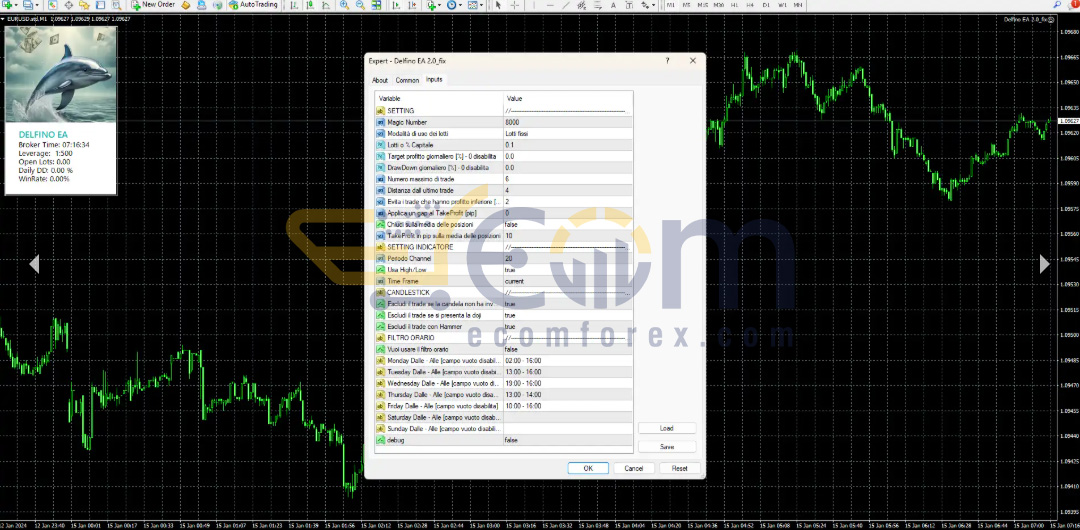1080x530 pixels.
Task: Open MetaEditor yellow book icon
Action: (x=185, y=5)
